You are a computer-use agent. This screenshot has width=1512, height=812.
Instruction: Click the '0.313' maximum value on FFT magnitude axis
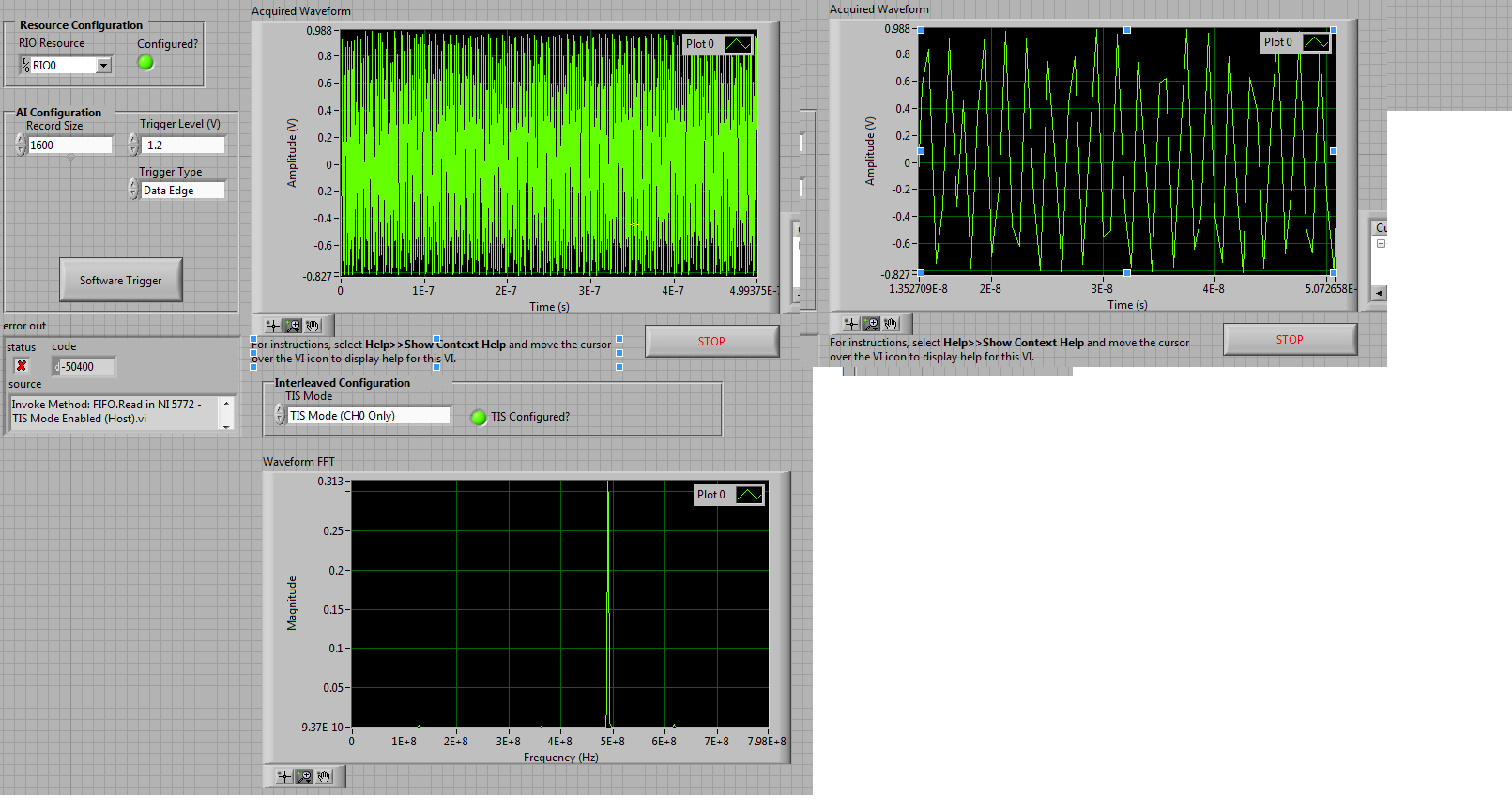click(x=330, y=482)
